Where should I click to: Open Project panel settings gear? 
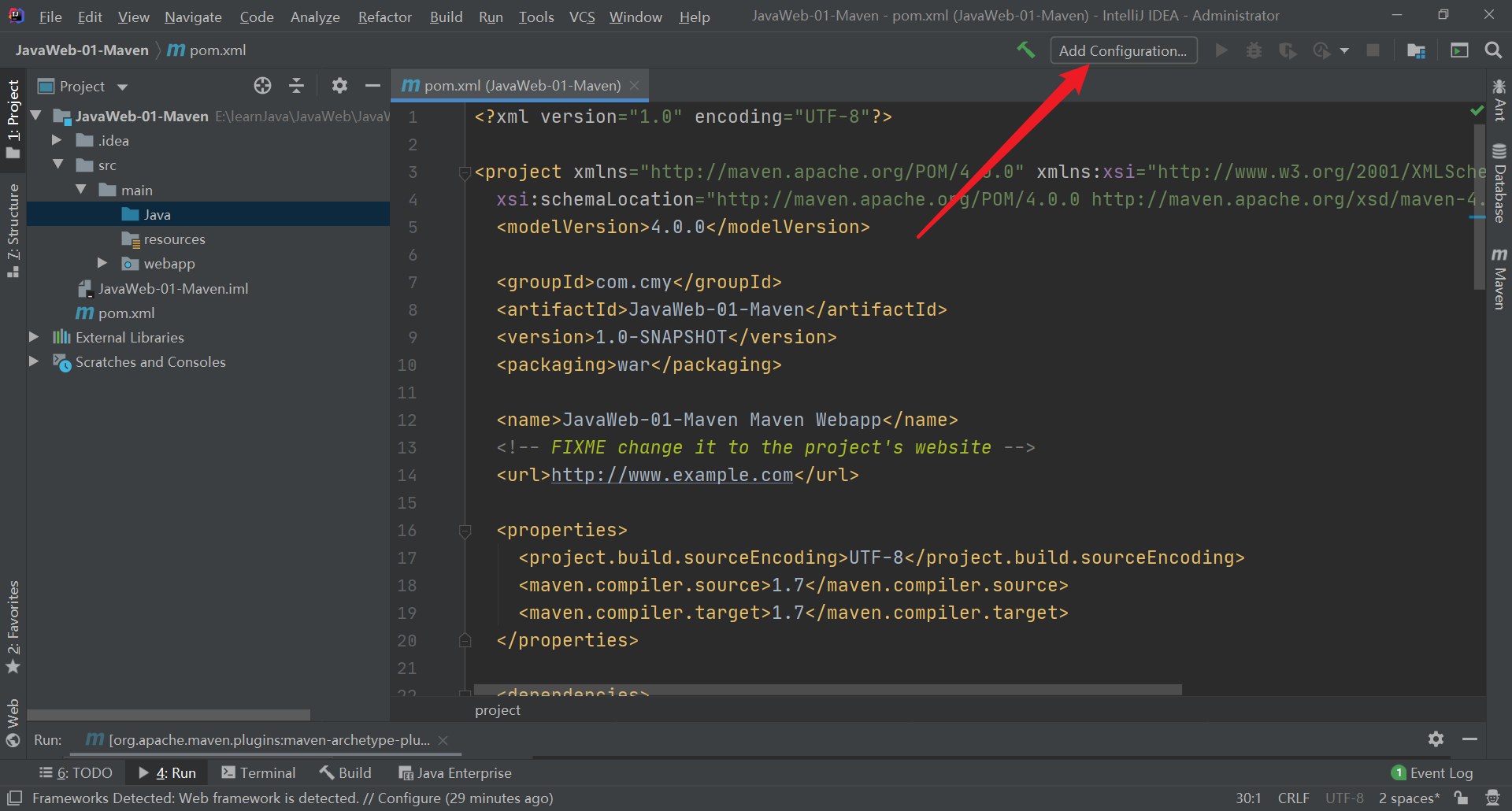point(339,86)
